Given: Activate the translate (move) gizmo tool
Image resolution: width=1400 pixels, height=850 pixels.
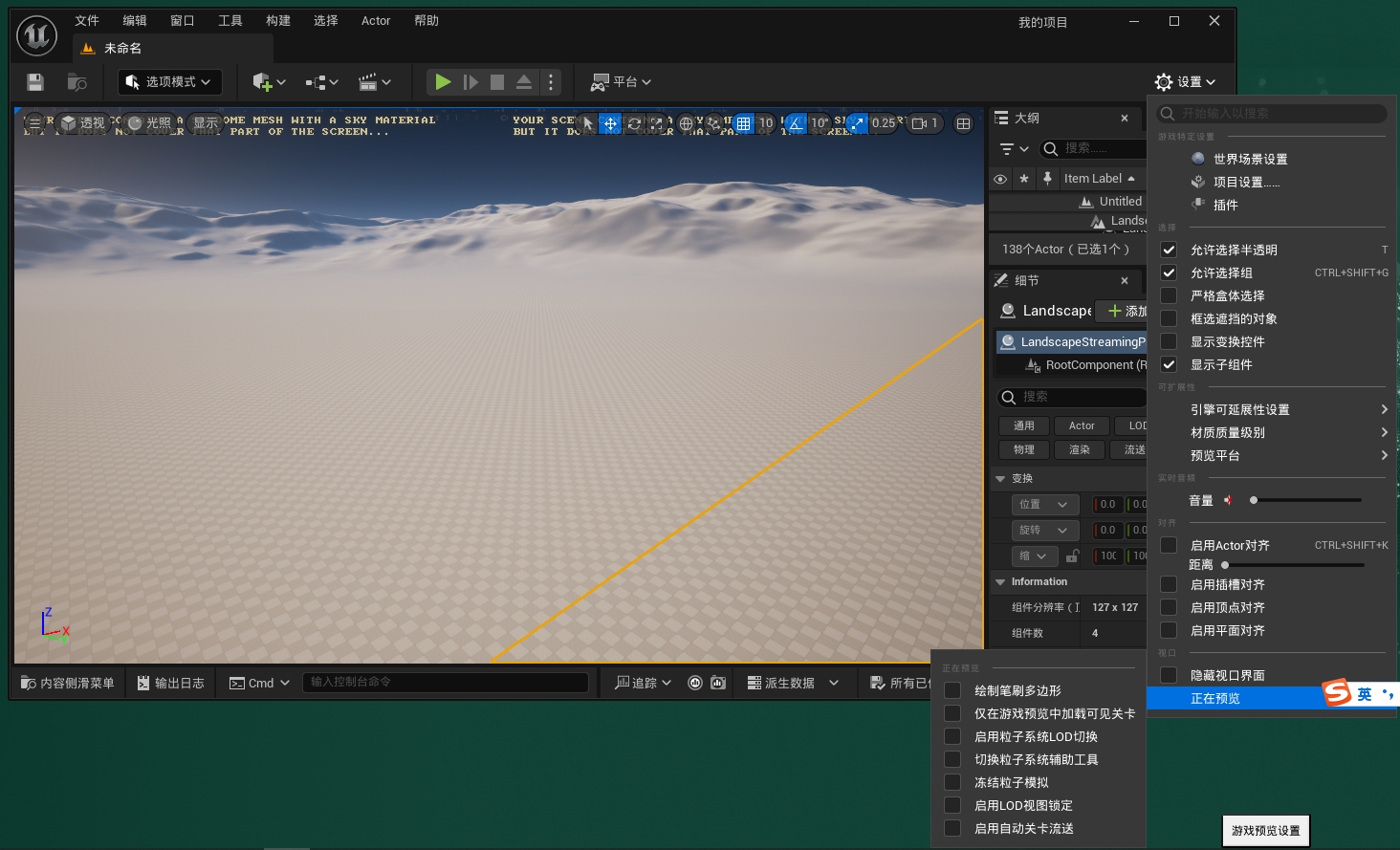Looking at the screenshot, I should pos(610,123).
